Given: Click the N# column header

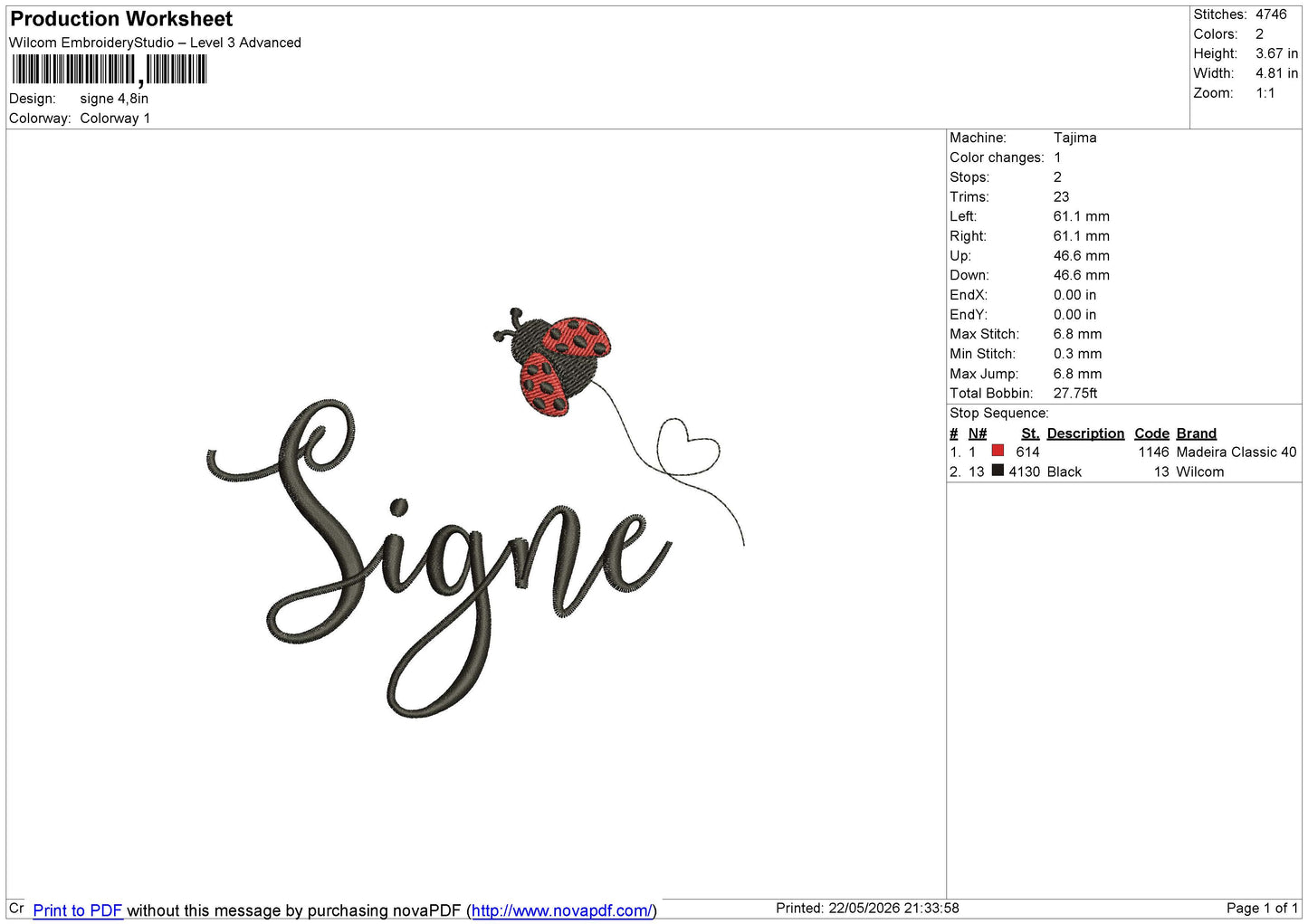Looking at the screenshot, I should click(x=978, y=433).
